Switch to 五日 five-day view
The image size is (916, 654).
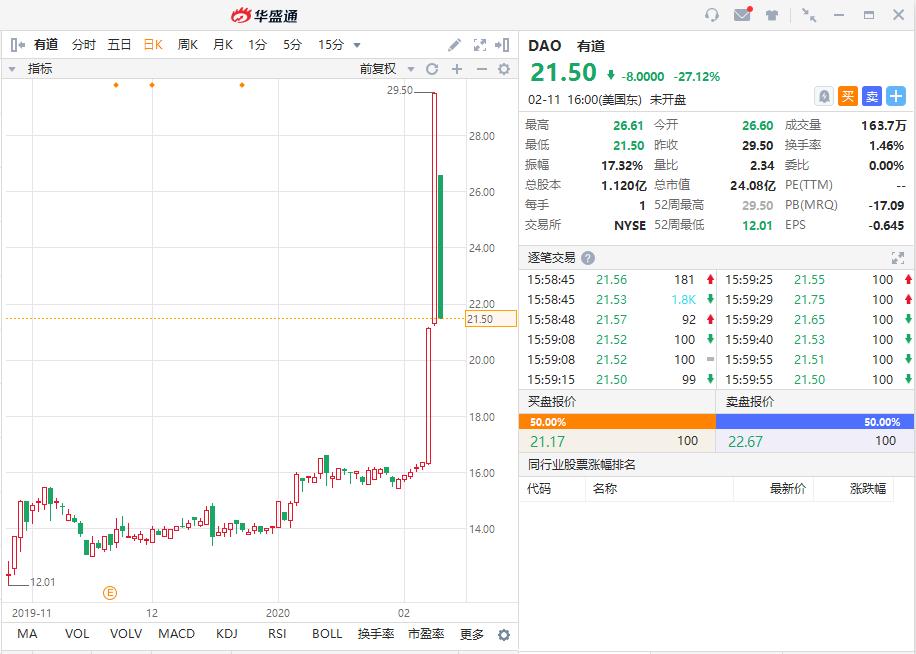119,44
